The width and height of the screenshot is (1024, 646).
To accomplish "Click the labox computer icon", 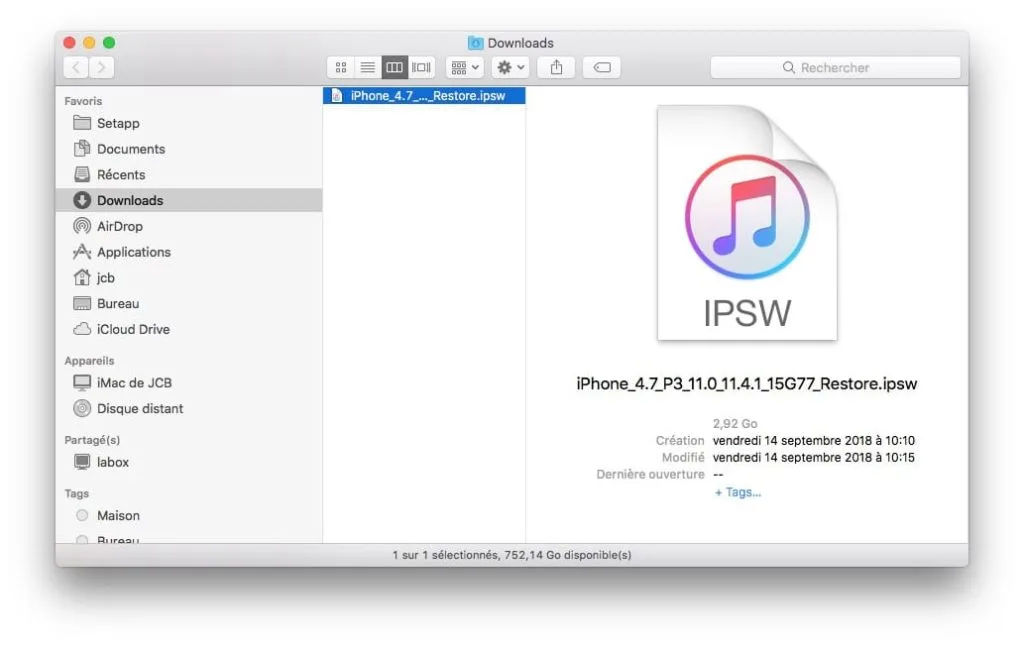I will pyautogui.click(x=82, y=462).
